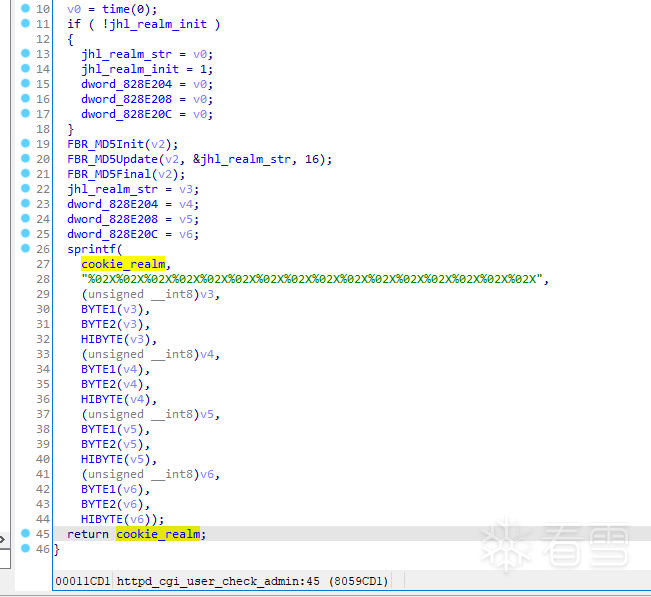Image resolution: width=651 pixels, height=597 pixels.
Task: Click the FBR_MD5Update function call
Action: coord(113,159)
